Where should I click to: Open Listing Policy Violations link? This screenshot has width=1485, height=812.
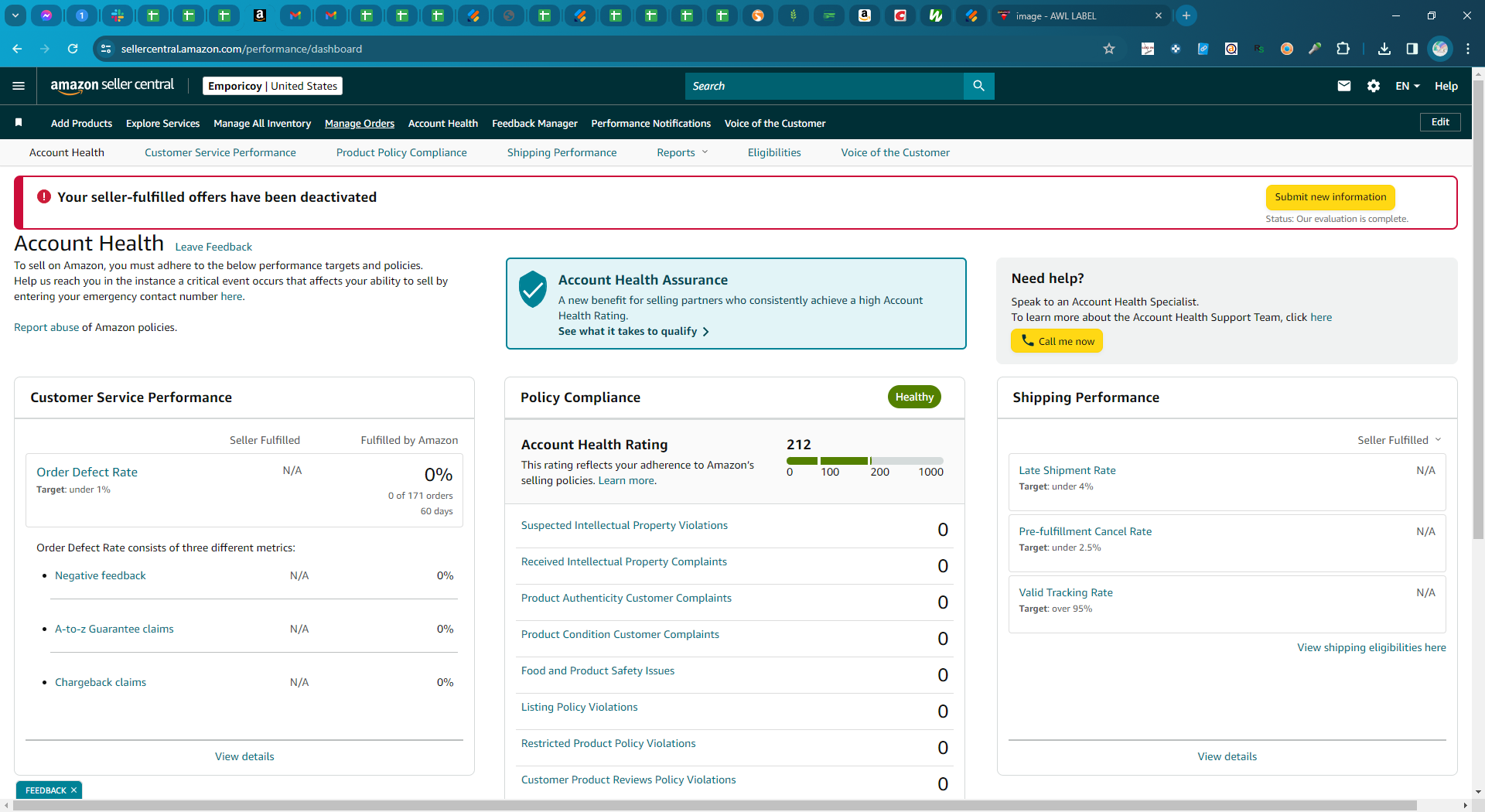pyautogui.click(x=579, y=707)
